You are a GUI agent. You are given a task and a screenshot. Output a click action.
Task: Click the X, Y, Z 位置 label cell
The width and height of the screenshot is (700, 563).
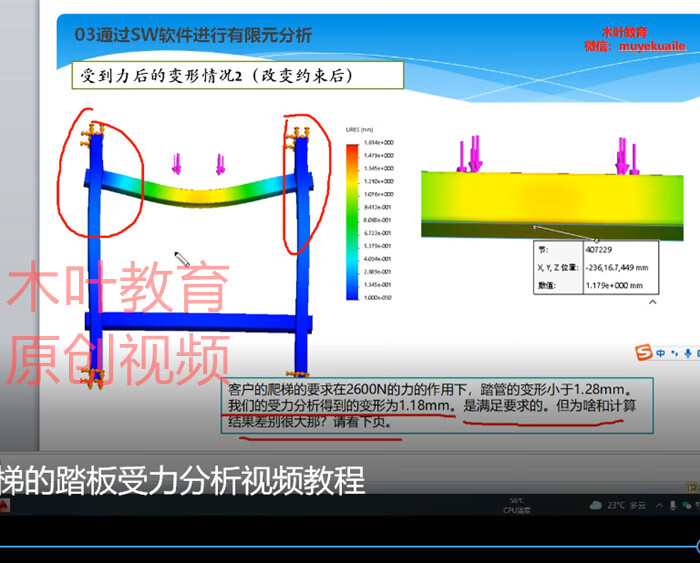[558, 267]
